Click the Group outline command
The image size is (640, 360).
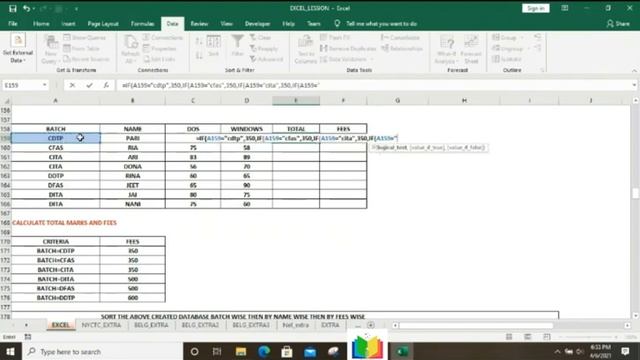[504, 38]
